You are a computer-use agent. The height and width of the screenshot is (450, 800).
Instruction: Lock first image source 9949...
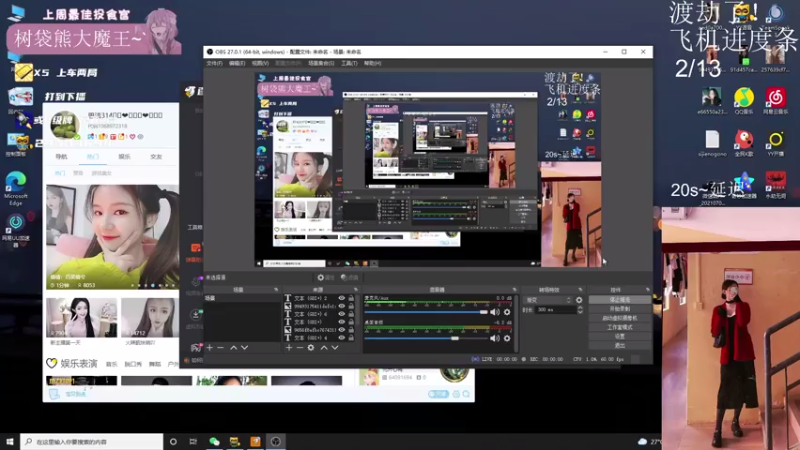click(x=351, y=306)
